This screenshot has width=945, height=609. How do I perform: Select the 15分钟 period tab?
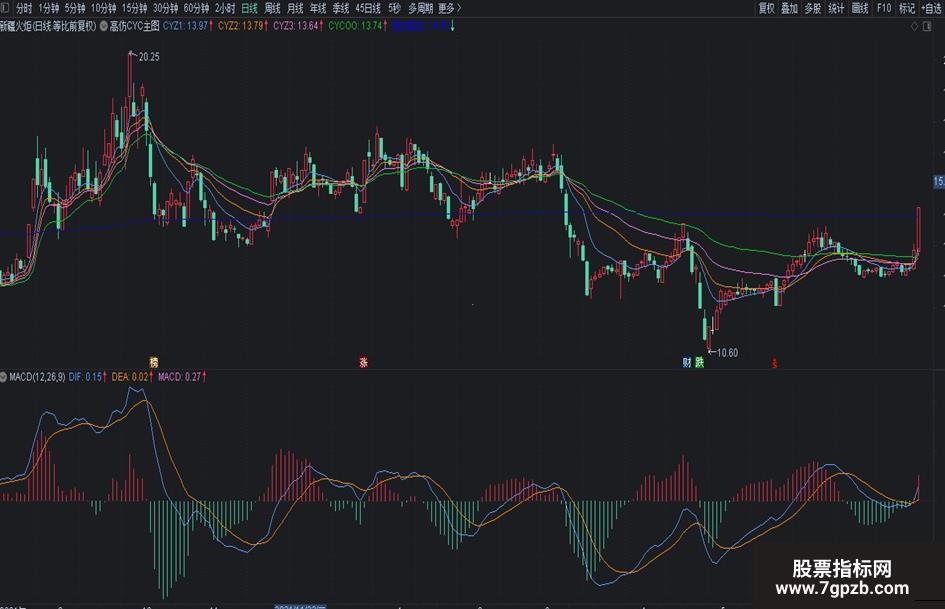134,8
